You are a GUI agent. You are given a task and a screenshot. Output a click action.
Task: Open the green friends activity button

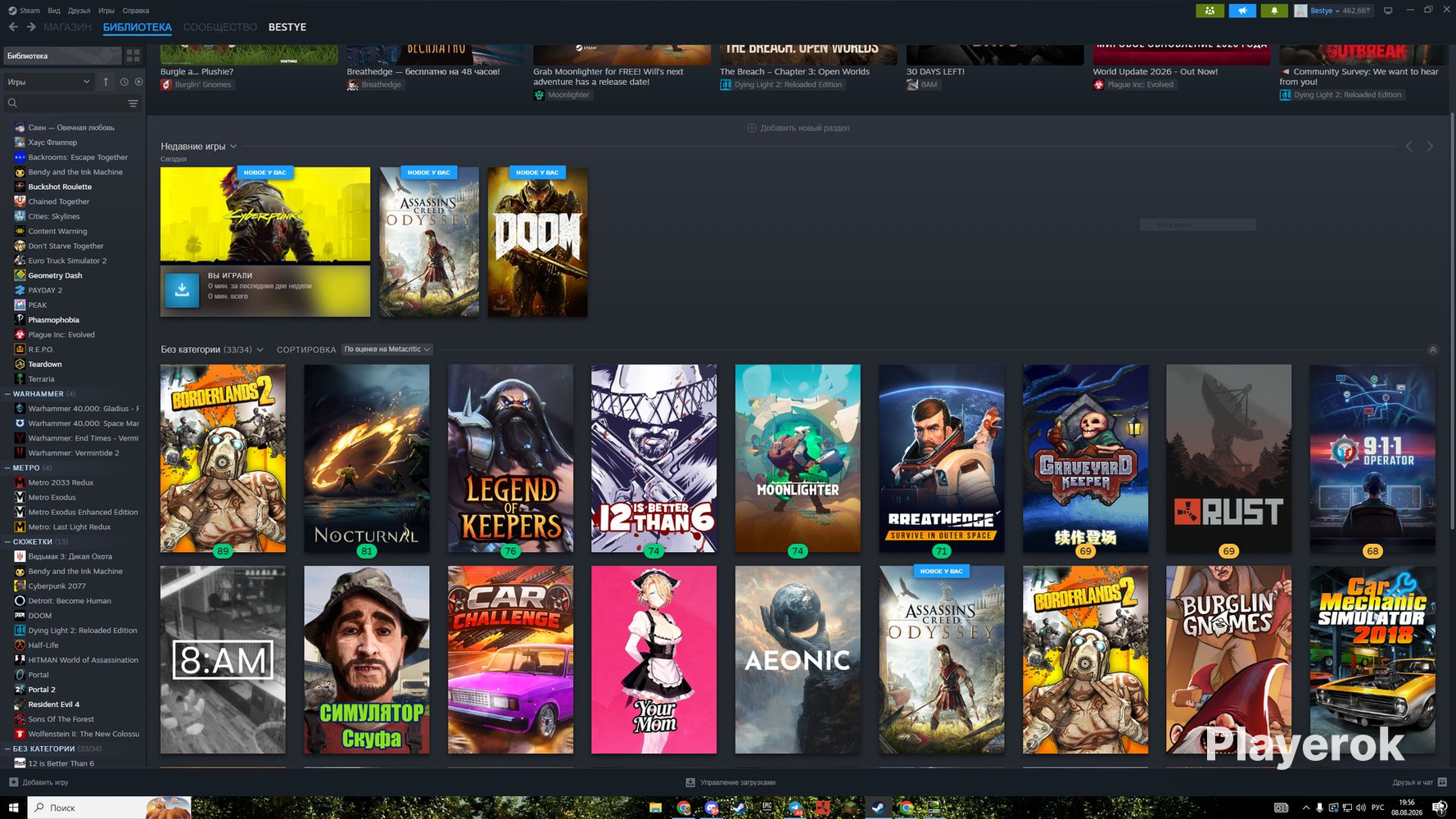point(1210,11)
